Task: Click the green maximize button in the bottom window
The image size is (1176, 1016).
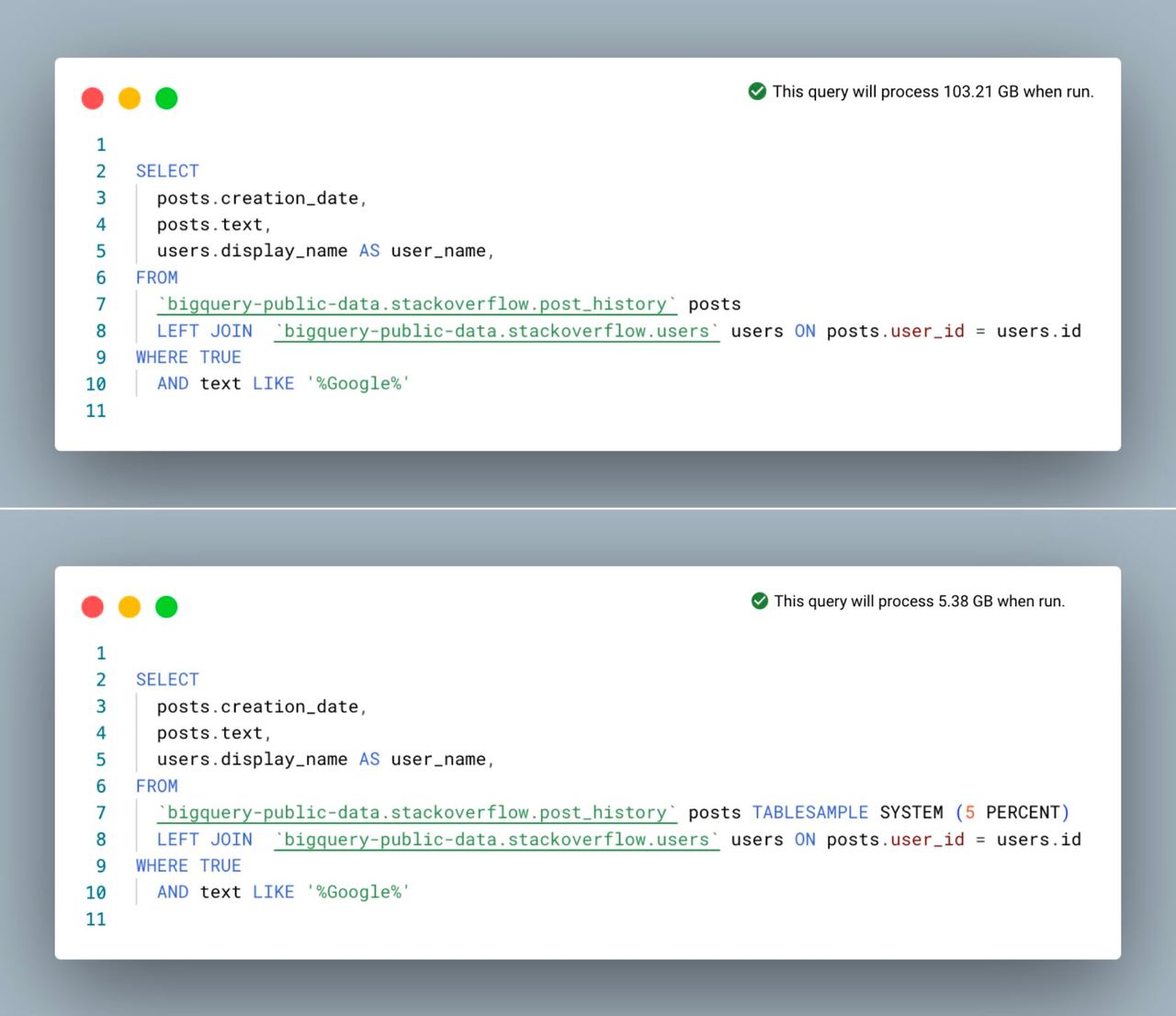Action: tap(166, 607)
